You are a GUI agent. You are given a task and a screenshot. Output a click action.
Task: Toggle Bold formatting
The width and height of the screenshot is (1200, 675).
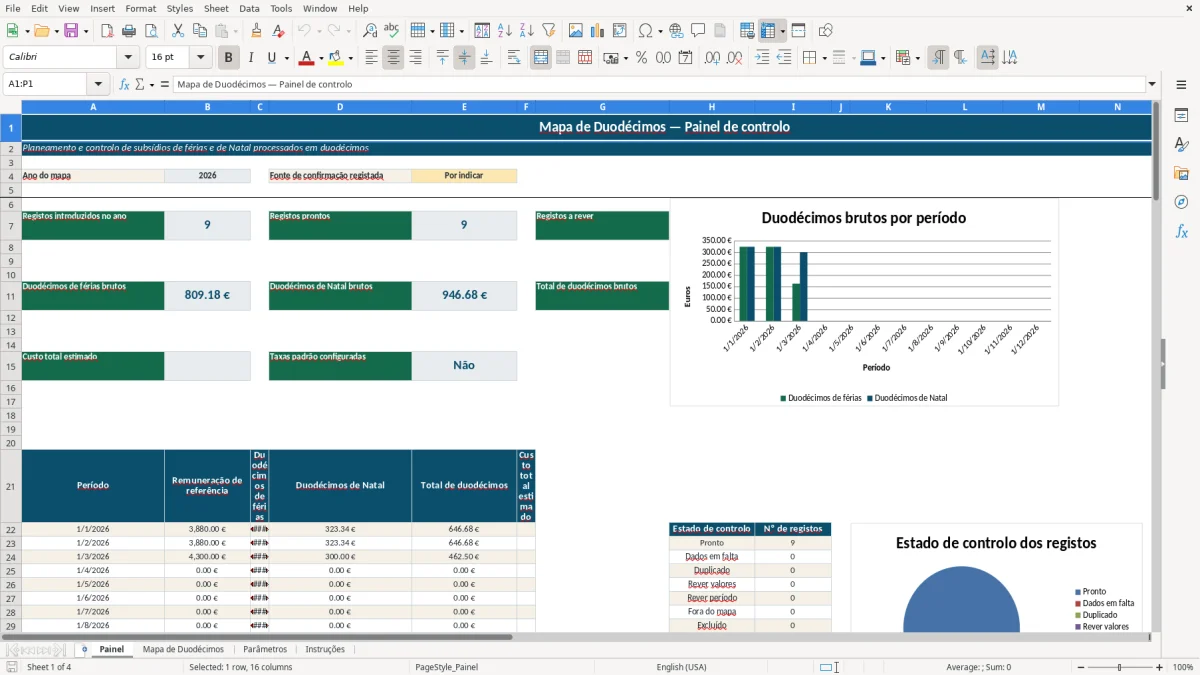229,58
